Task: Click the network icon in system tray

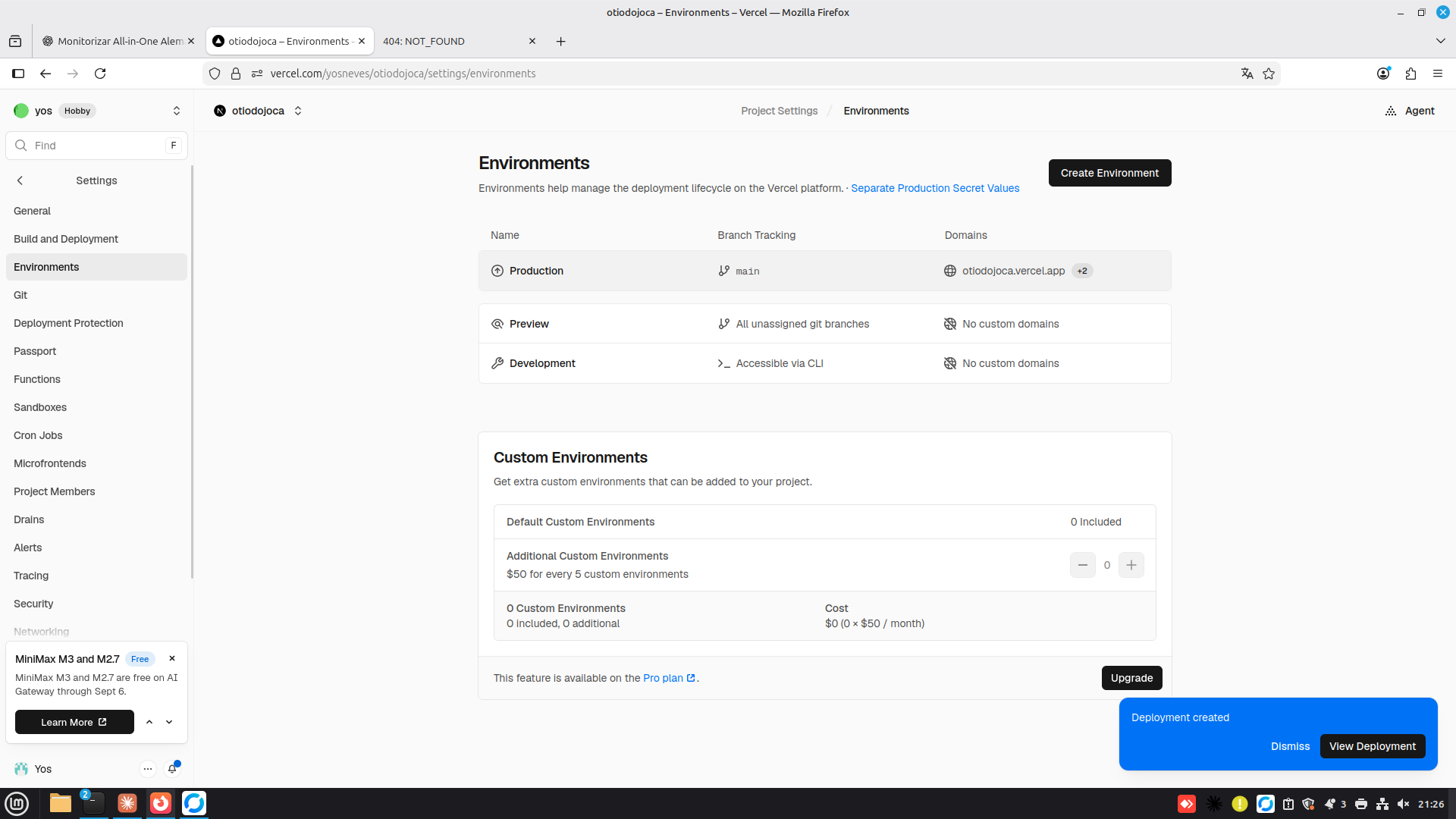Action: click(x=1382, y=804)
